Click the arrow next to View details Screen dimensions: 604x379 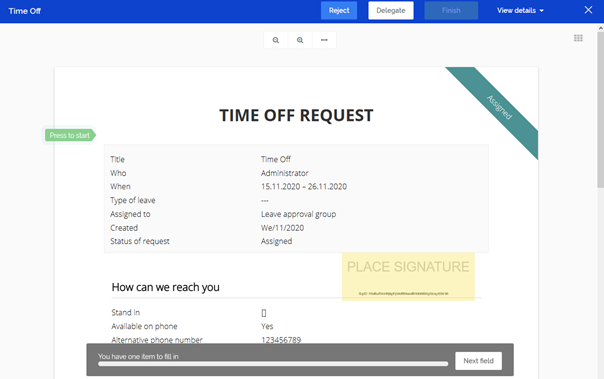point(542,11)
